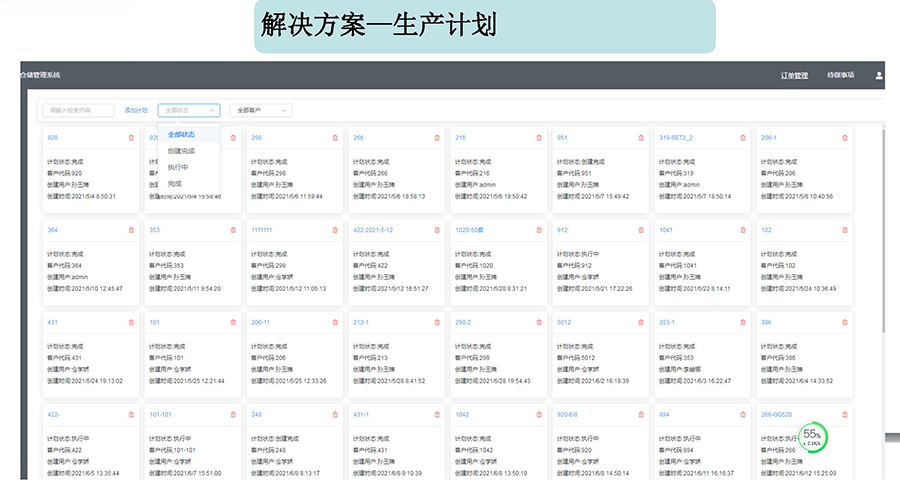
Task: Select 执行中 from the status list
Action: (178, 167)
